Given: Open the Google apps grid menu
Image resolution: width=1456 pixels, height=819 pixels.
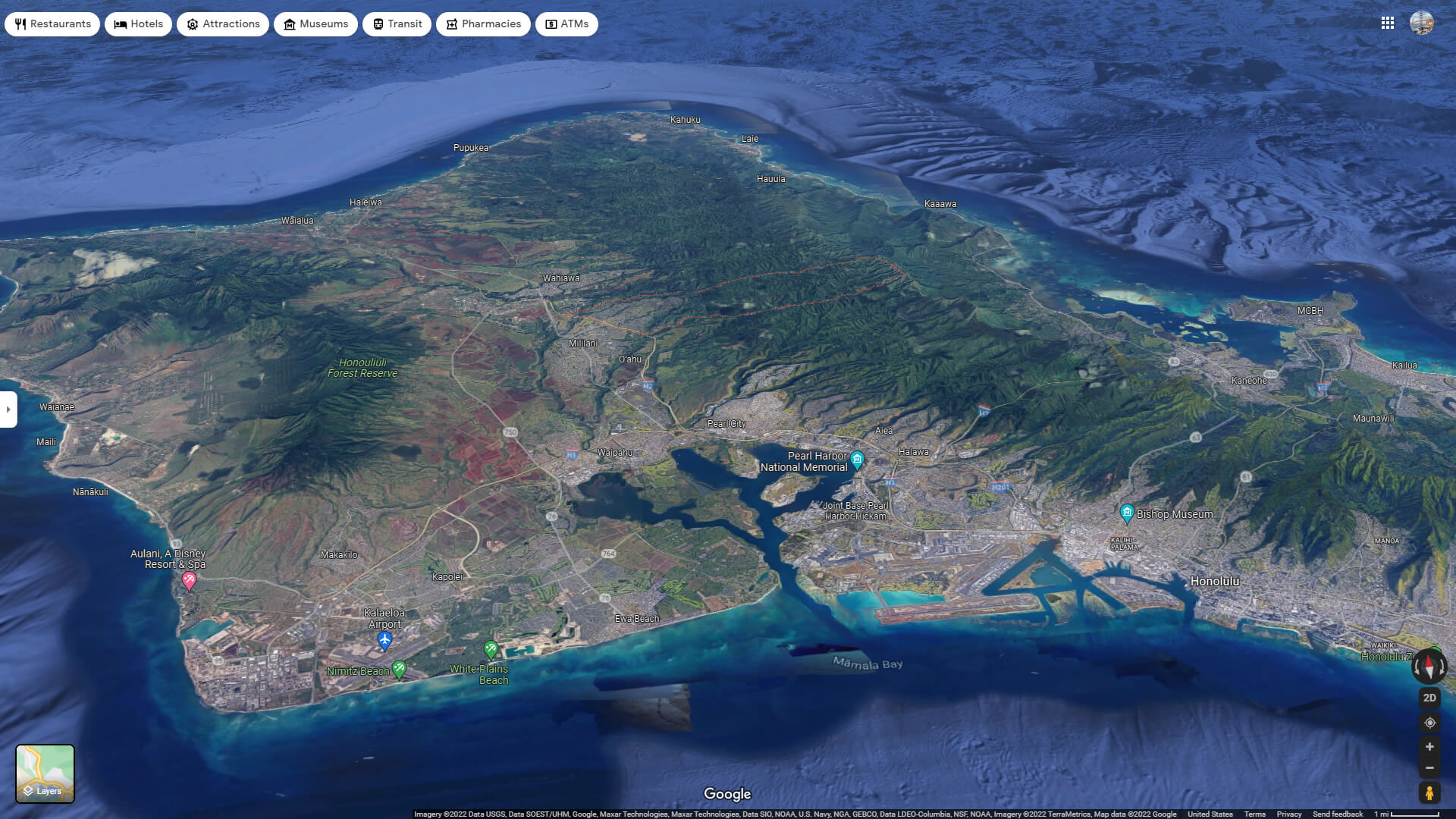Looking at the screenshot, I should tap(1388, 24).
